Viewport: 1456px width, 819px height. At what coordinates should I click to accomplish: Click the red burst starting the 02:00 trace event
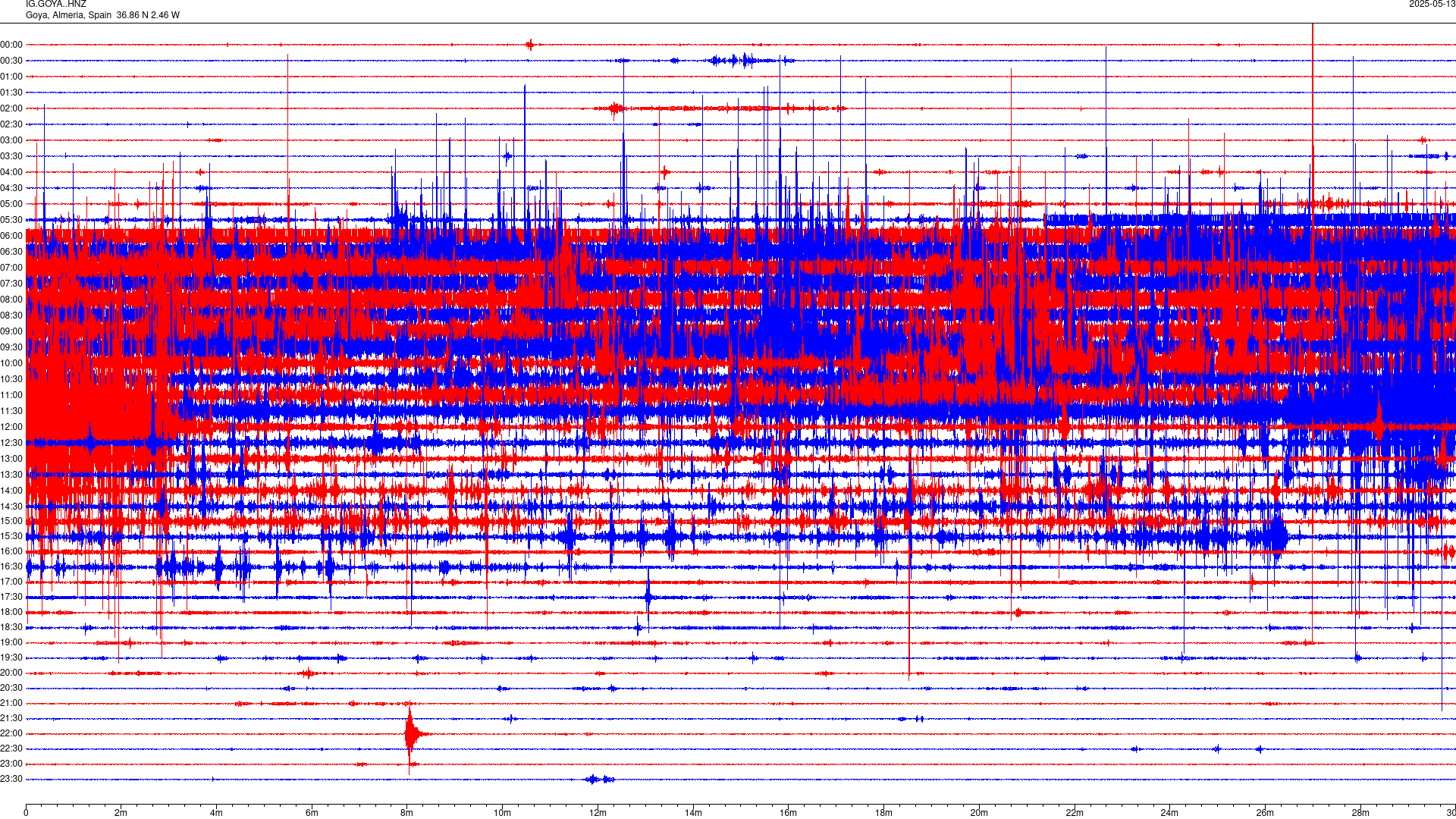tap(615, 108)
